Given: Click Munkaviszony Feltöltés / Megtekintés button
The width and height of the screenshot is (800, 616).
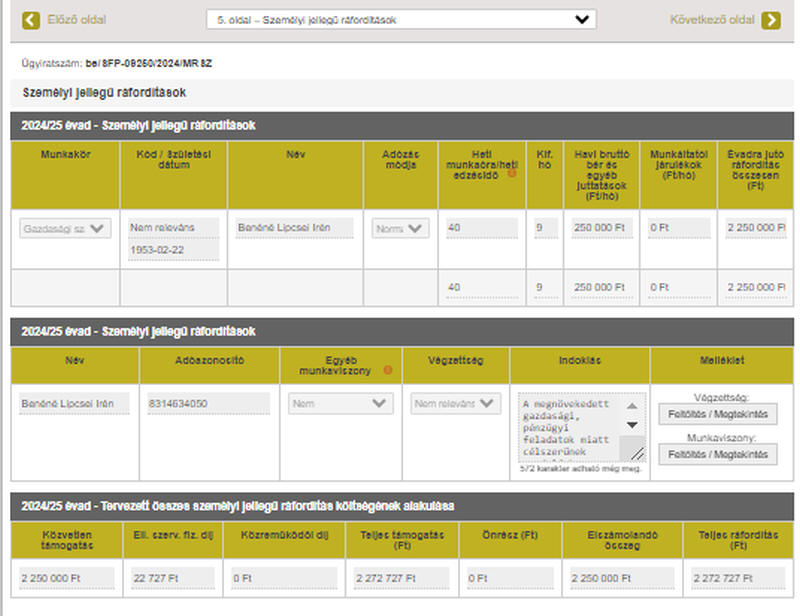Looking at the screenshot, I should pyautogui.click(x=716, y=454).
